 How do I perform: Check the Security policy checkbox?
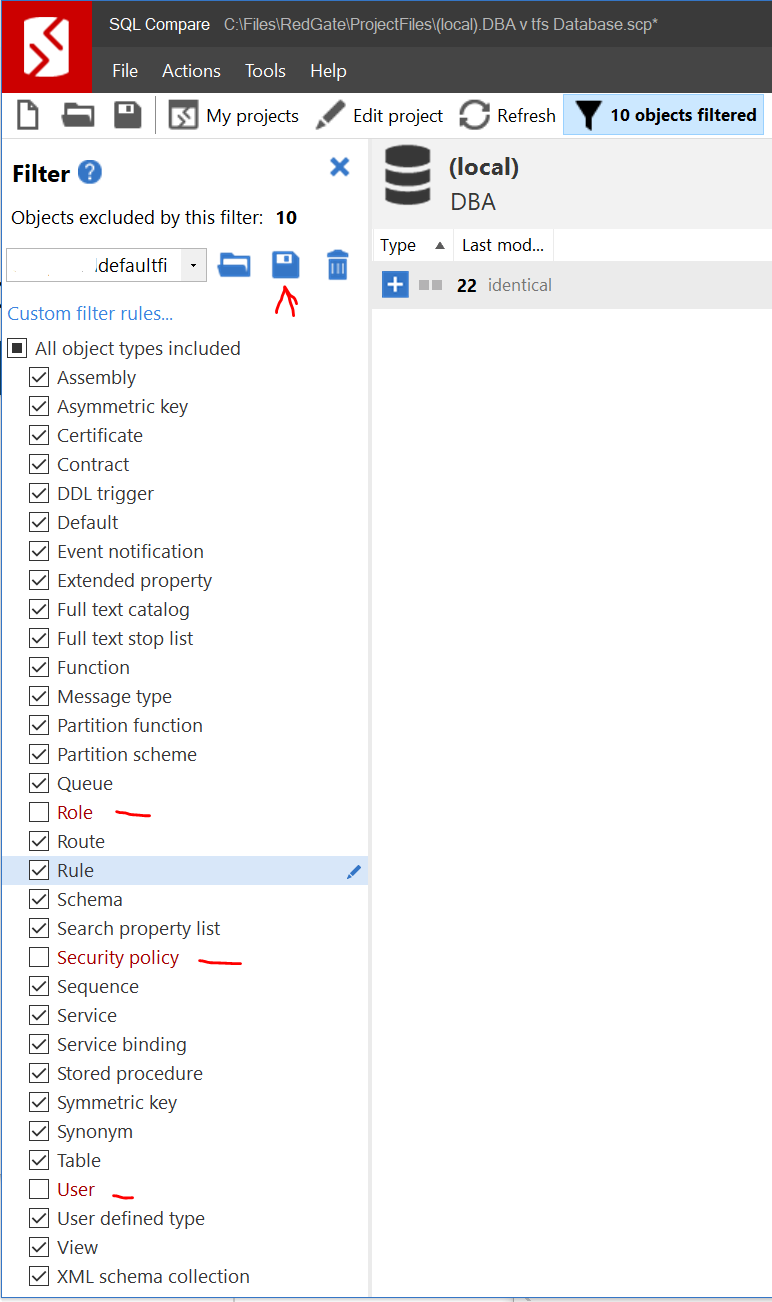pyautogui.click(x=39, y=958)
